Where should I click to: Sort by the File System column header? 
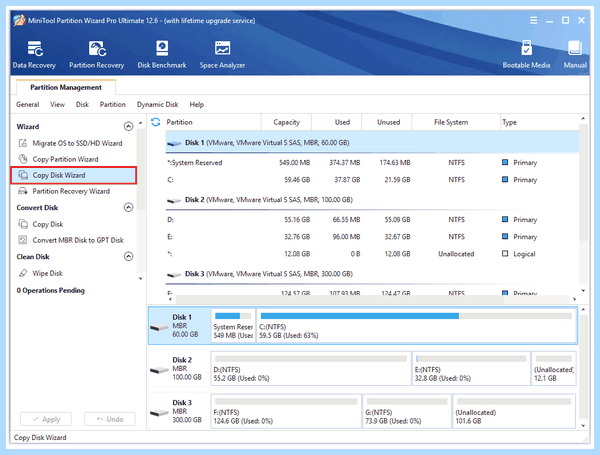tap(456, 122)
